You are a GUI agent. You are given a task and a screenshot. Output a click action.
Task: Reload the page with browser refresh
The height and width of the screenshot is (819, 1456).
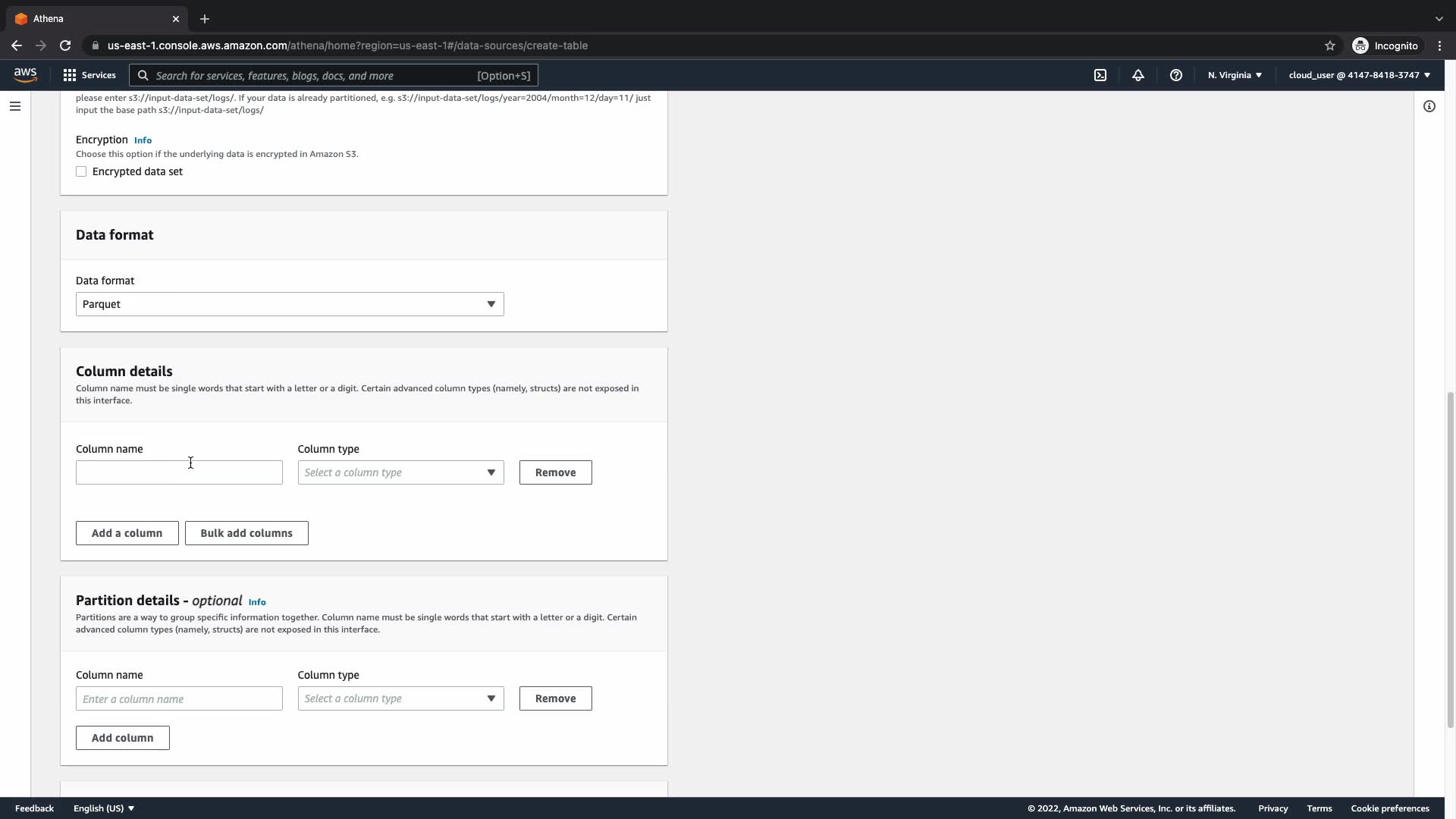tap(65, 45)
